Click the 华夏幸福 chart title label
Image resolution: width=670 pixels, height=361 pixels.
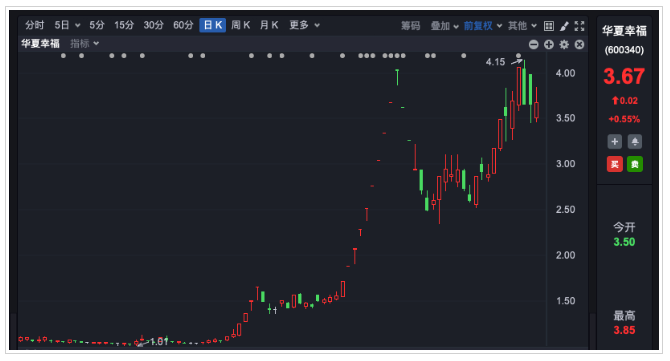point(41,44)
